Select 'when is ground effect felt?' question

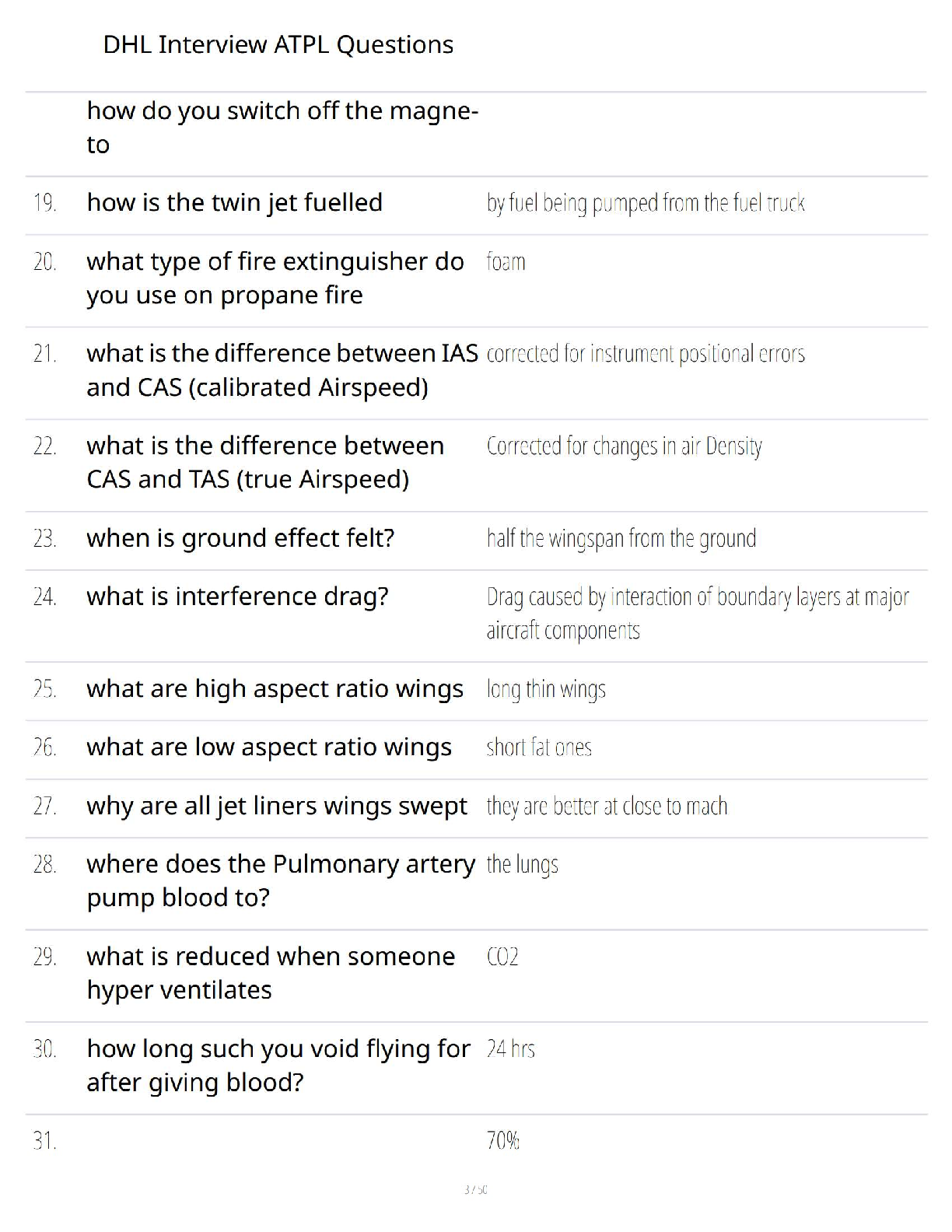click(x=240, y=538)
